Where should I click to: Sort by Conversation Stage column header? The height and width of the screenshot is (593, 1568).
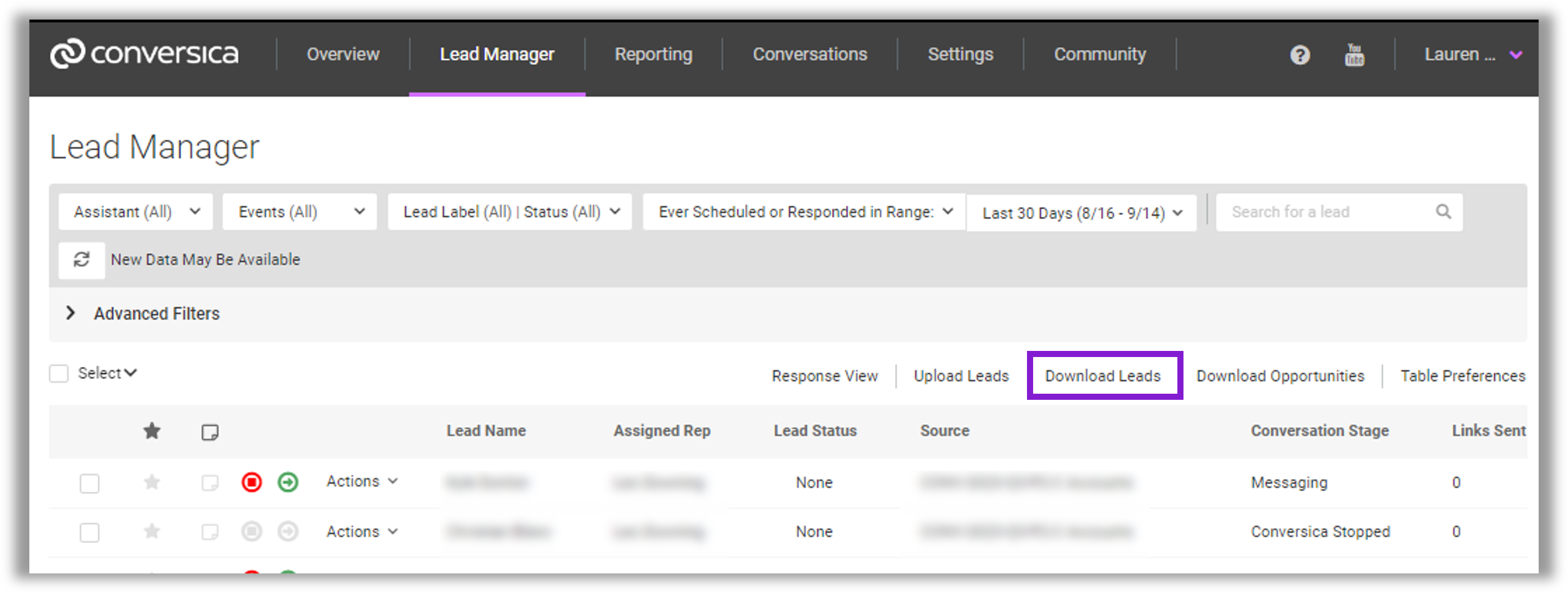click(x=1320, y=431)
